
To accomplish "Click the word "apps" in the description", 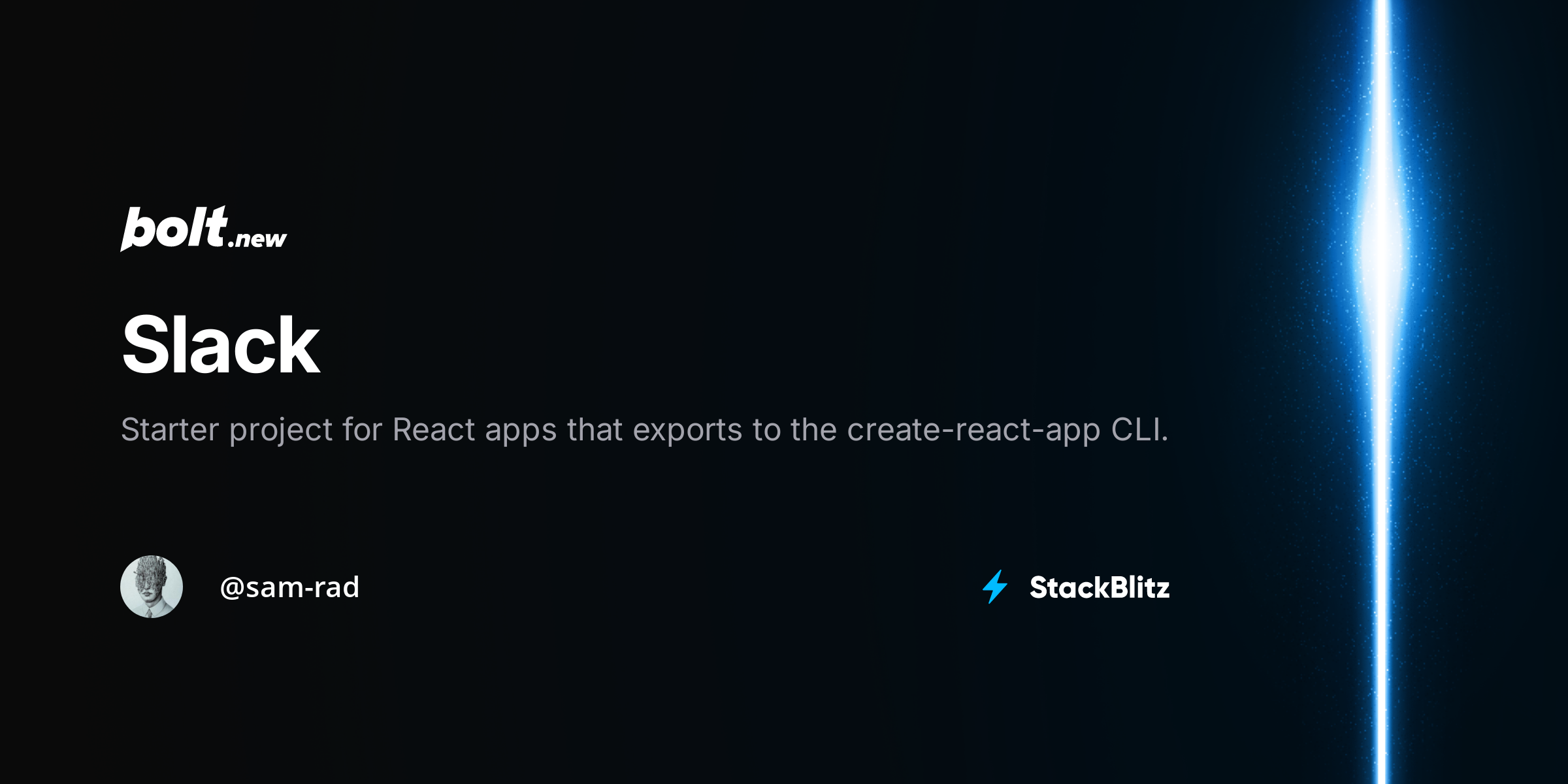I will [521, 431].
